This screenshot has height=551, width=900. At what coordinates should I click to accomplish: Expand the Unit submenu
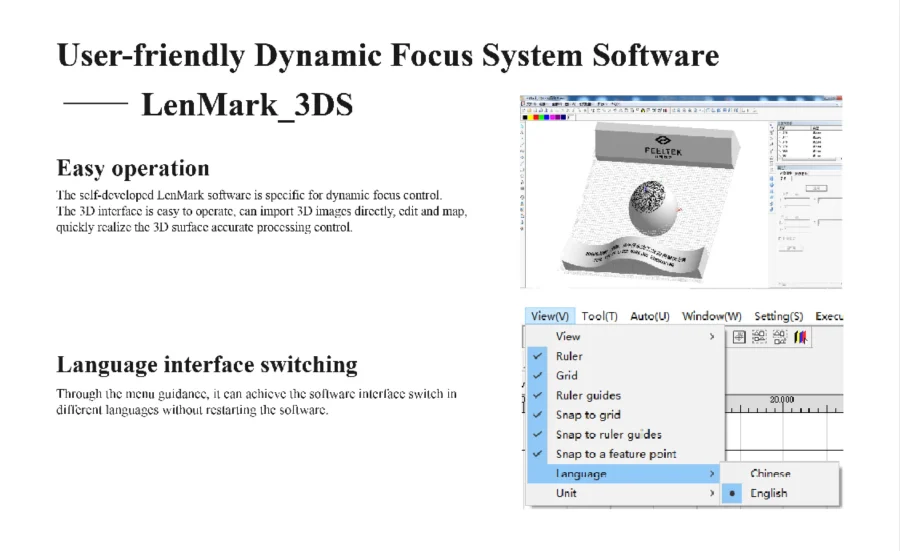click(623, 493)
